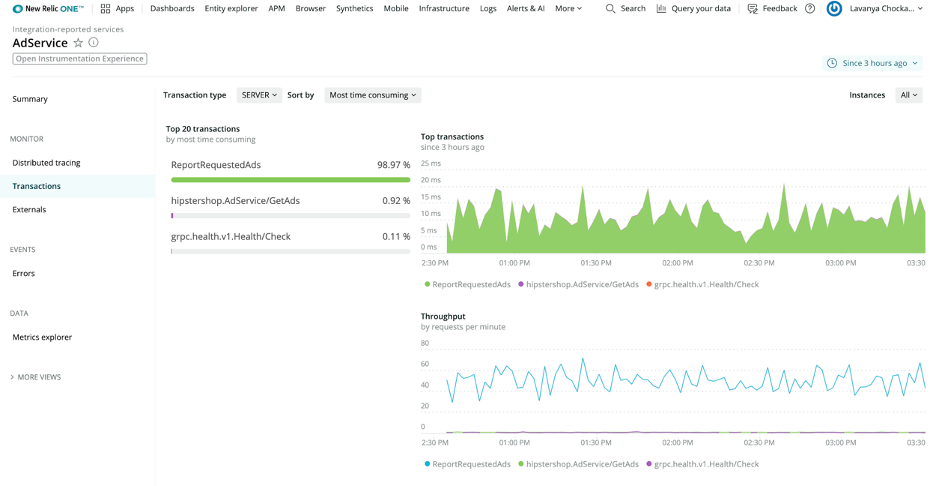Toggle hipstershop.AdService/GetAds legend in Throughput chart
This screenshot has height=486, width=936.
point(578,464)
